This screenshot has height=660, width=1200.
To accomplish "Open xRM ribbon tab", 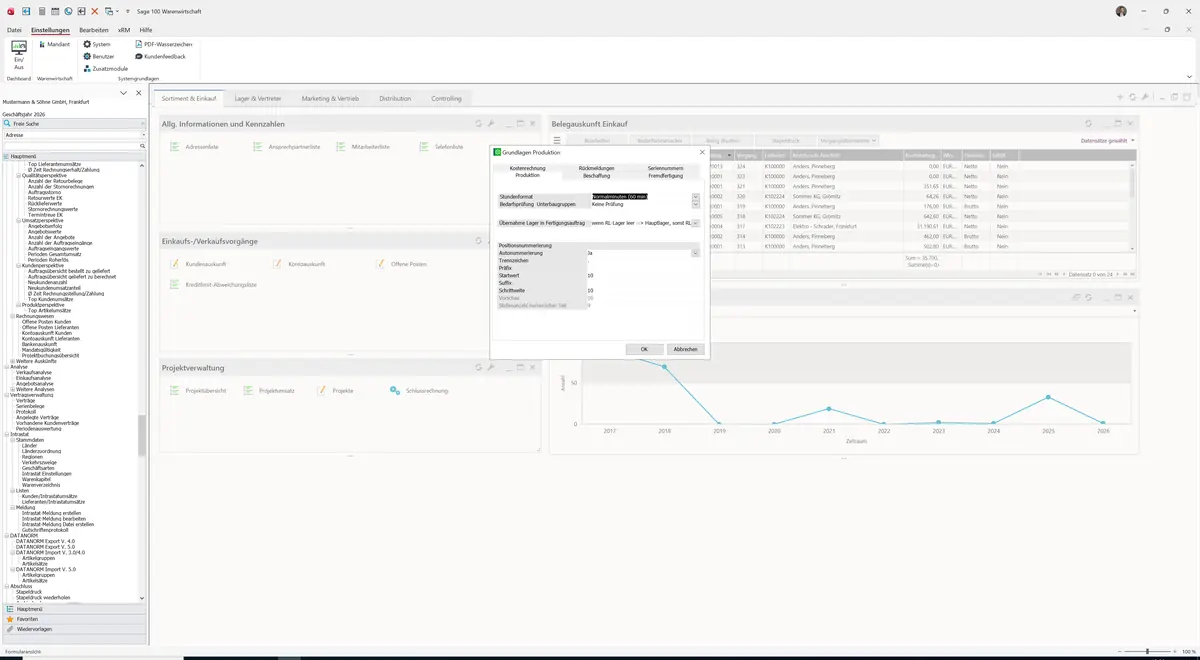I will pyautogui.click(x=124, y=30).
